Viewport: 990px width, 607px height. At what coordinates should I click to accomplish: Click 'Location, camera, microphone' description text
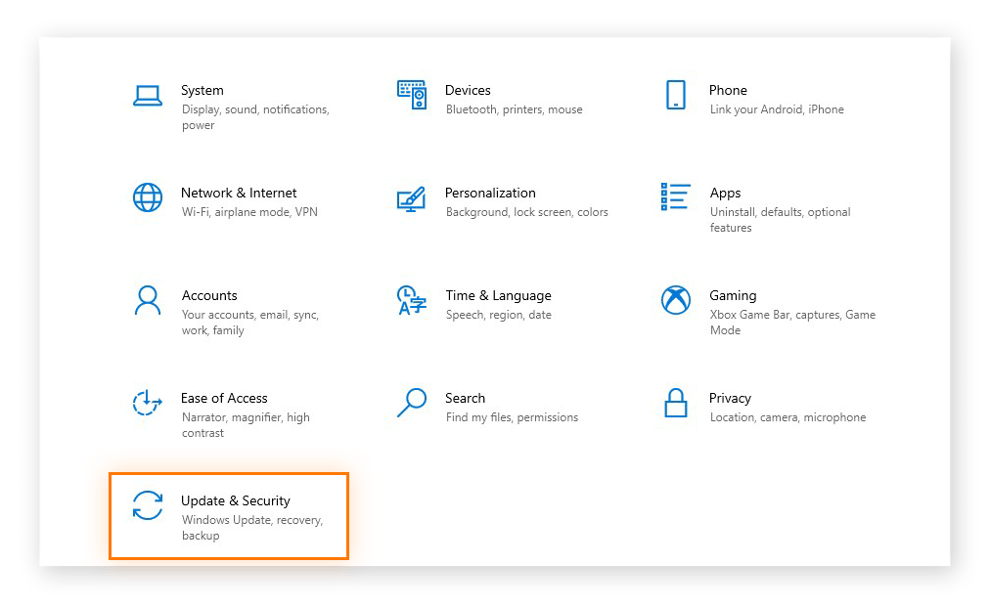pyautogui.click(x=788, y=418)
